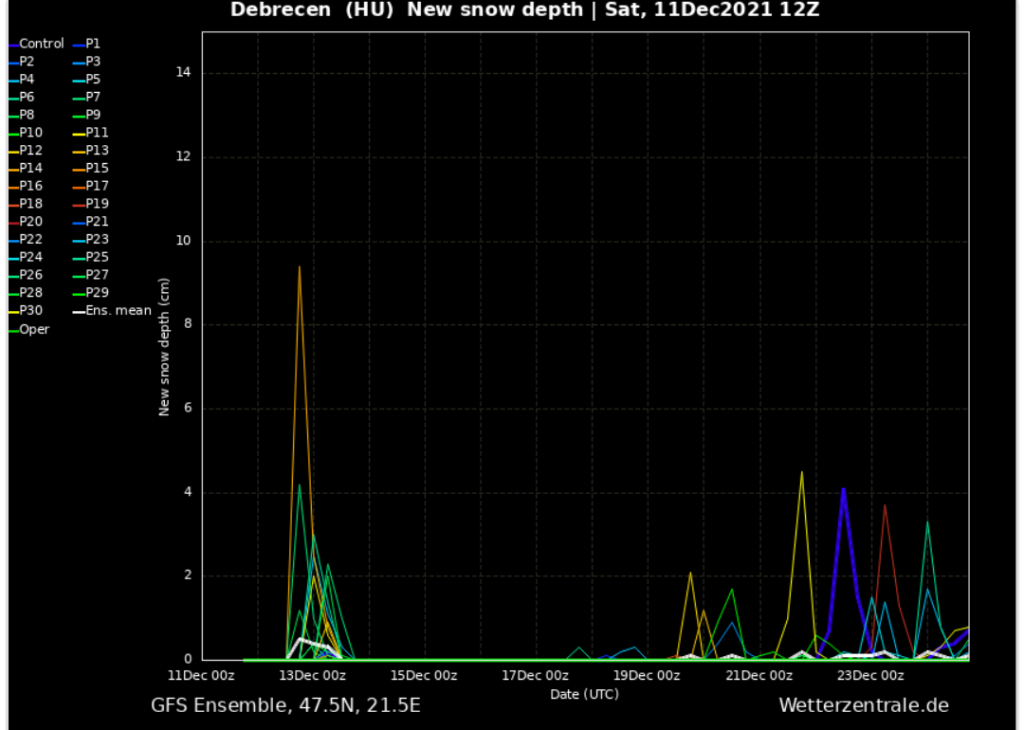Select the P19 legend entry

[x=97, y=204]
